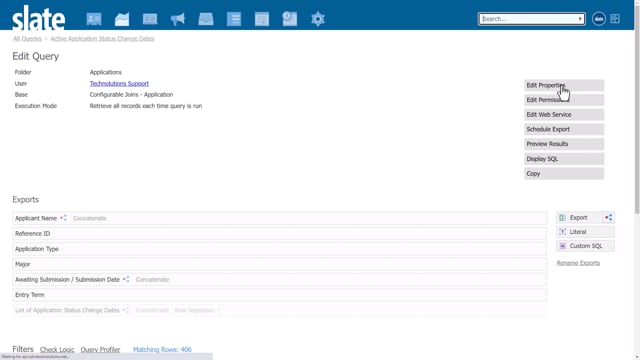Screen dimensions: 640x360
Task: Click Matching Rows: 406 count
Action: click(162, 349)
